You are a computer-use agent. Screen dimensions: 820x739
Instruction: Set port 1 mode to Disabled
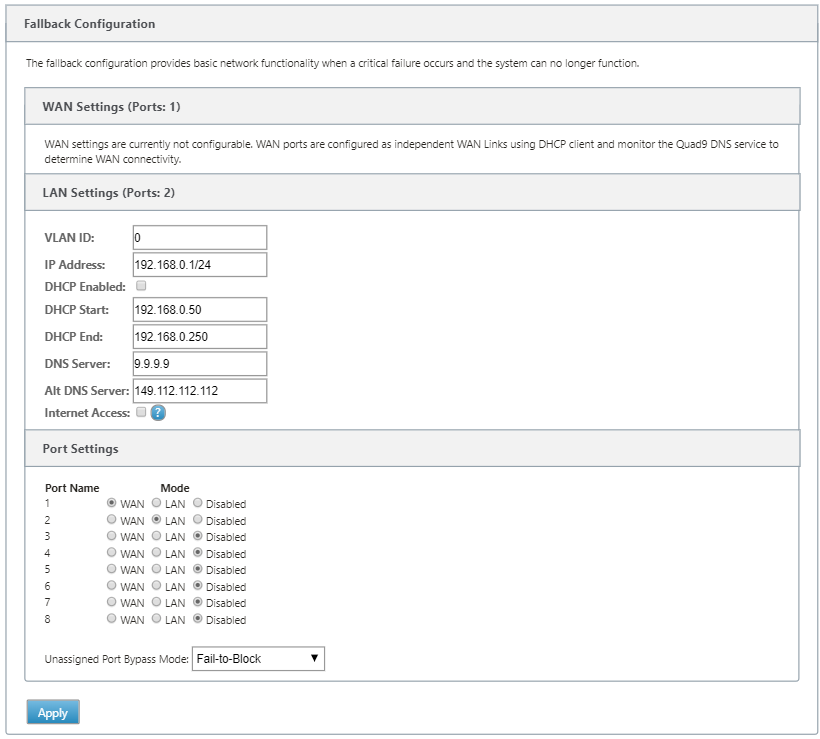(198, 503)
